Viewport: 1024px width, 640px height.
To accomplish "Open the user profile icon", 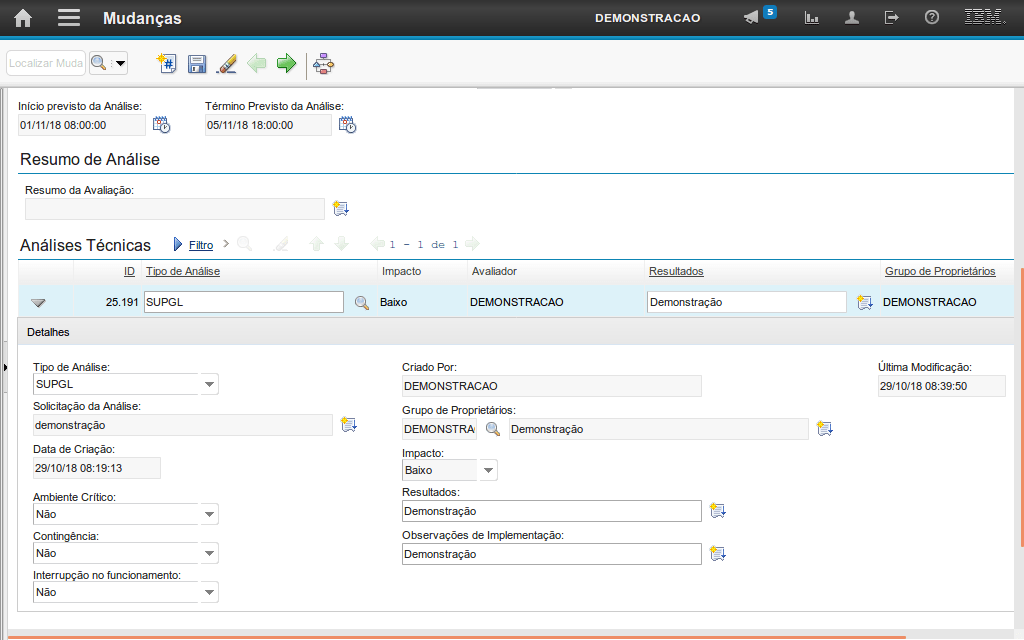I will (852, 18).
